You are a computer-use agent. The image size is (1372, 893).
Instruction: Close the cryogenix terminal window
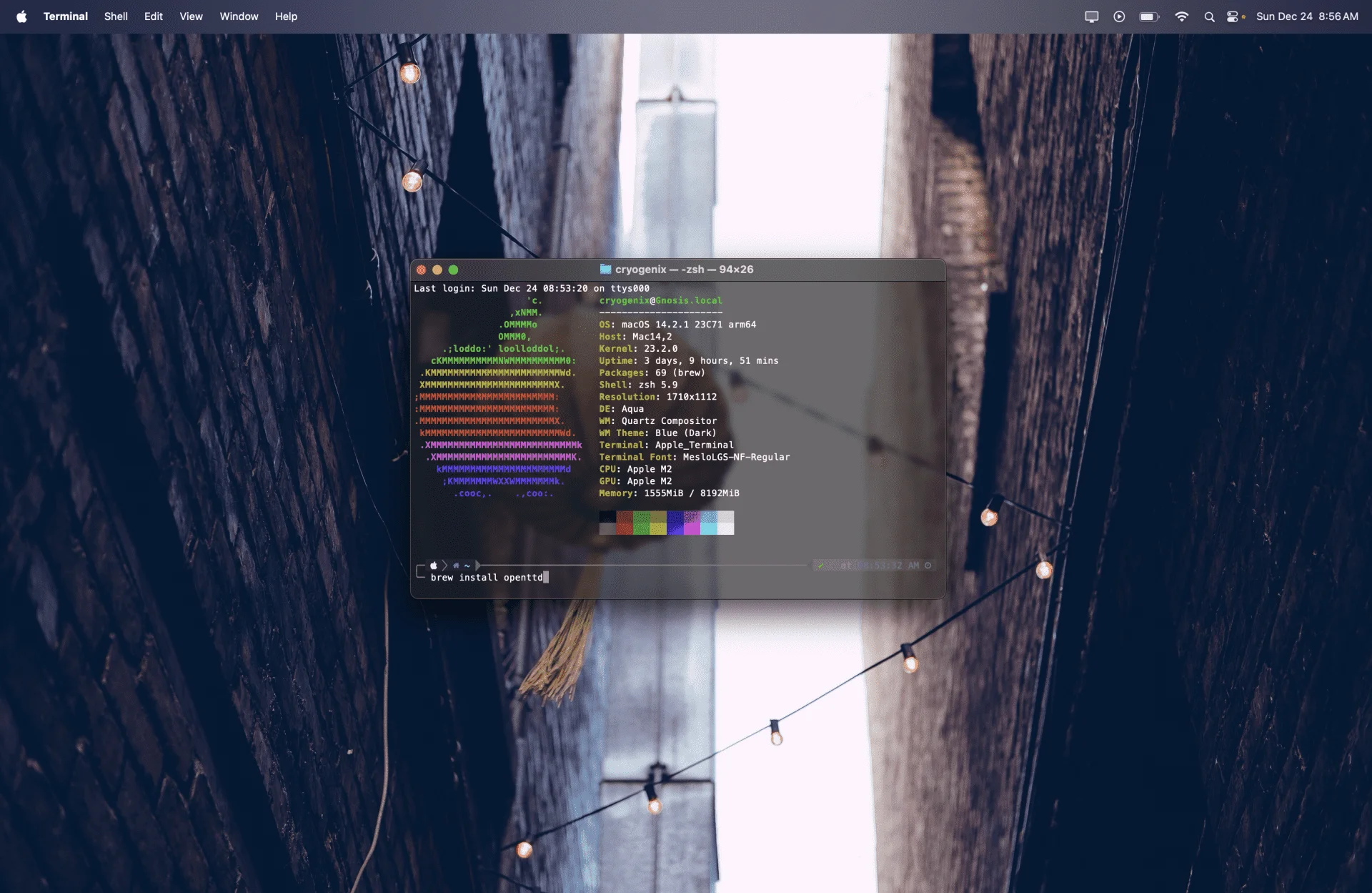point(422,270)
